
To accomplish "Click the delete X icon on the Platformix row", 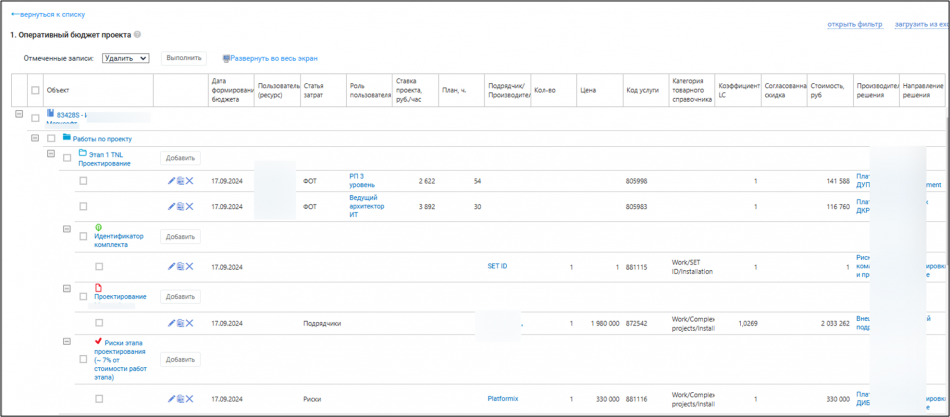I will pyautogui.click(x=189, y=399).
